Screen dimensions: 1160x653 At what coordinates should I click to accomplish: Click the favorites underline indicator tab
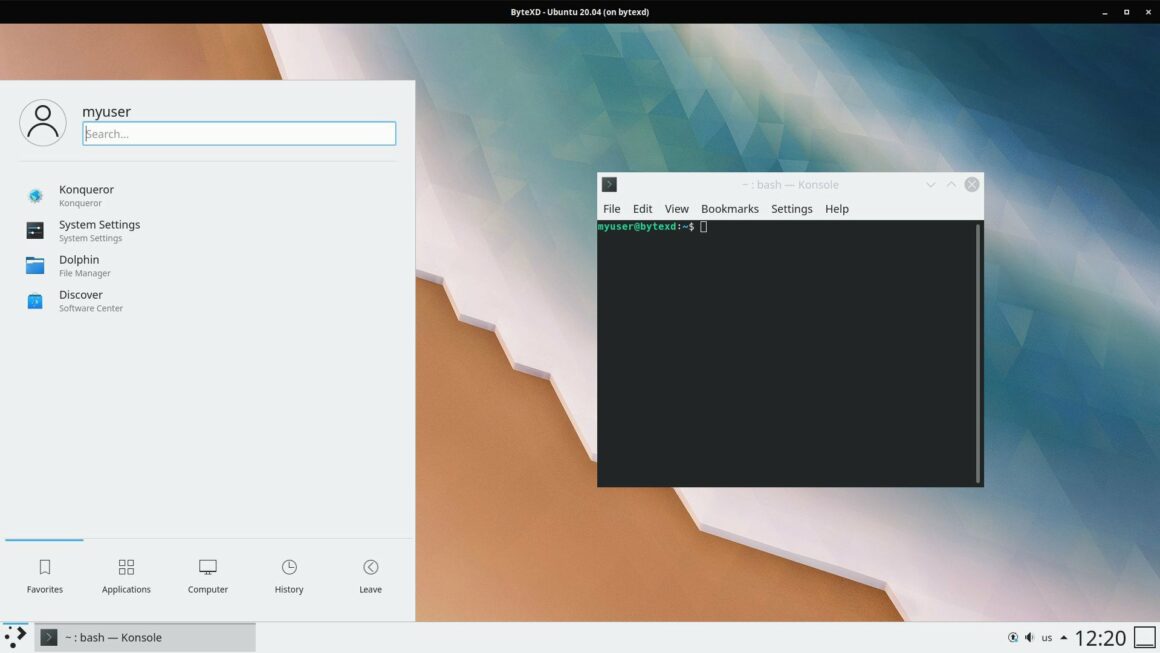point(44,538)
